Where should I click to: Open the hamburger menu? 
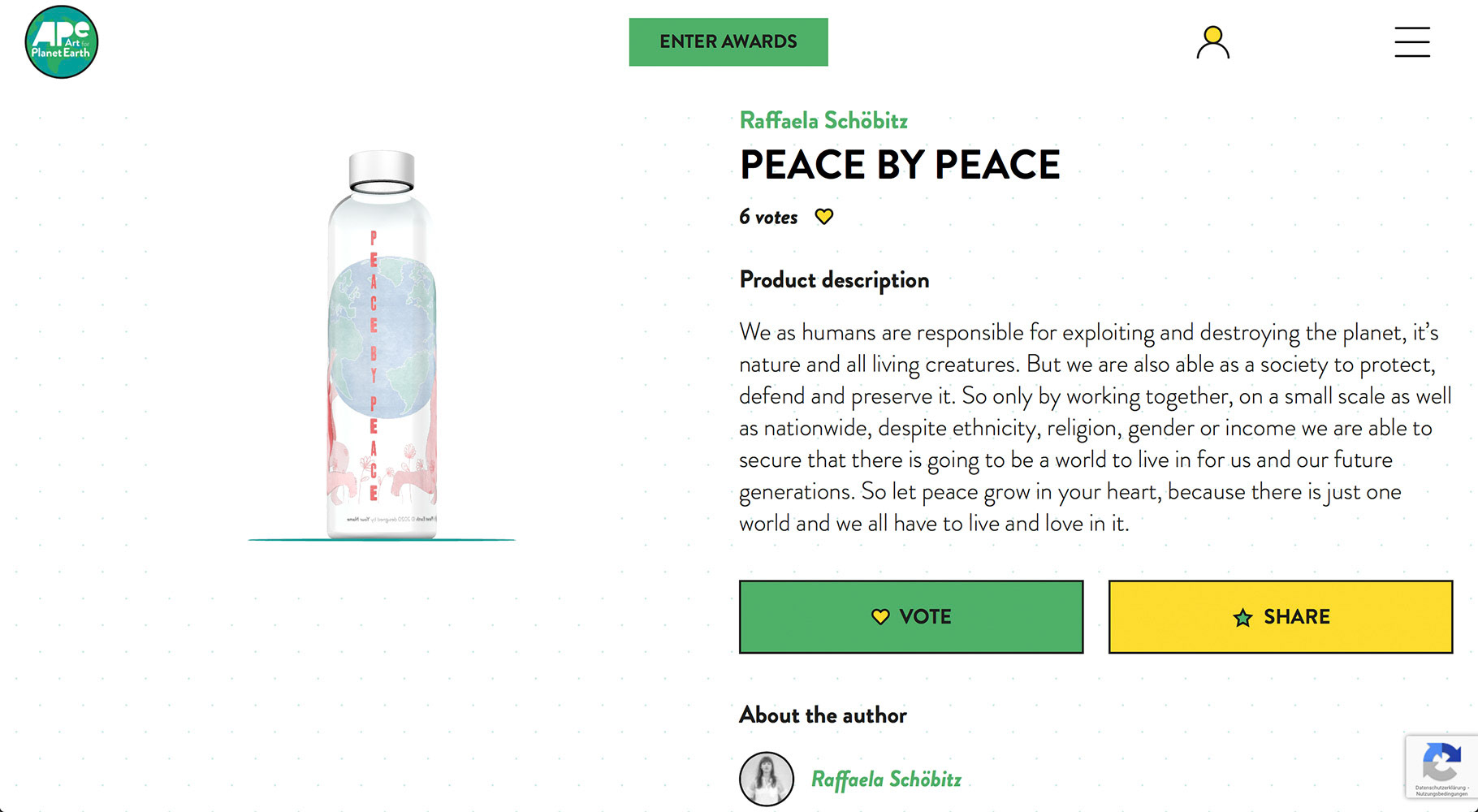1412,42
